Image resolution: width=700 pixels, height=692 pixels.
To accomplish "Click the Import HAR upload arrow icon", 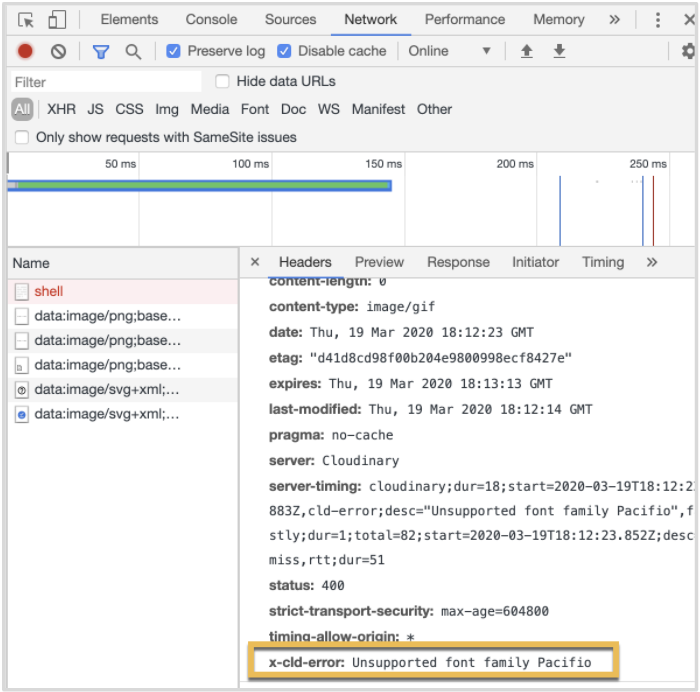I will click(527, 51).
